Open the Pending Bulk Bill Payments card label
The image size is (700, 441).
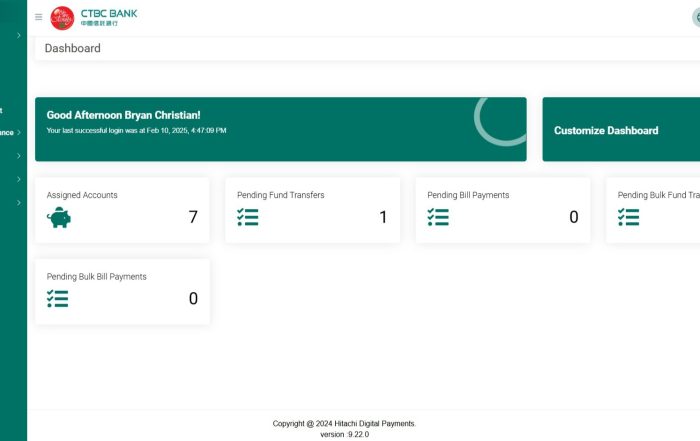[96, 277]
